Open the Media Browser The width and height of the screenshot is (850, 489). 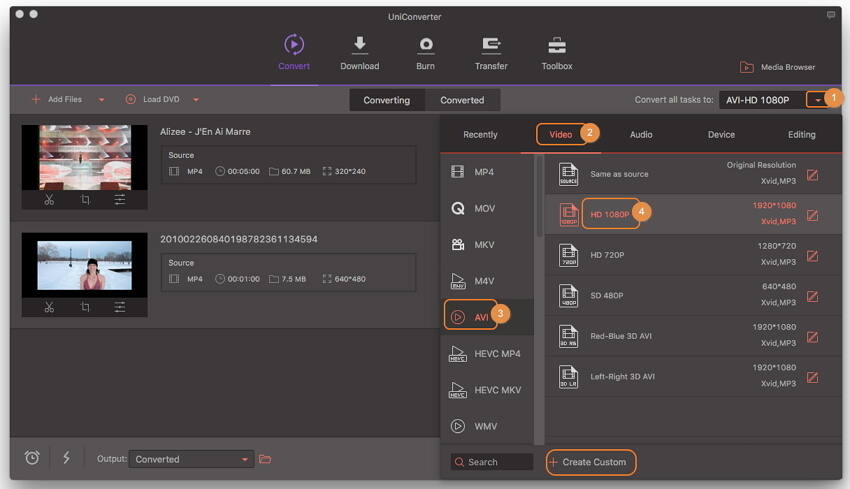click(777, 67)
